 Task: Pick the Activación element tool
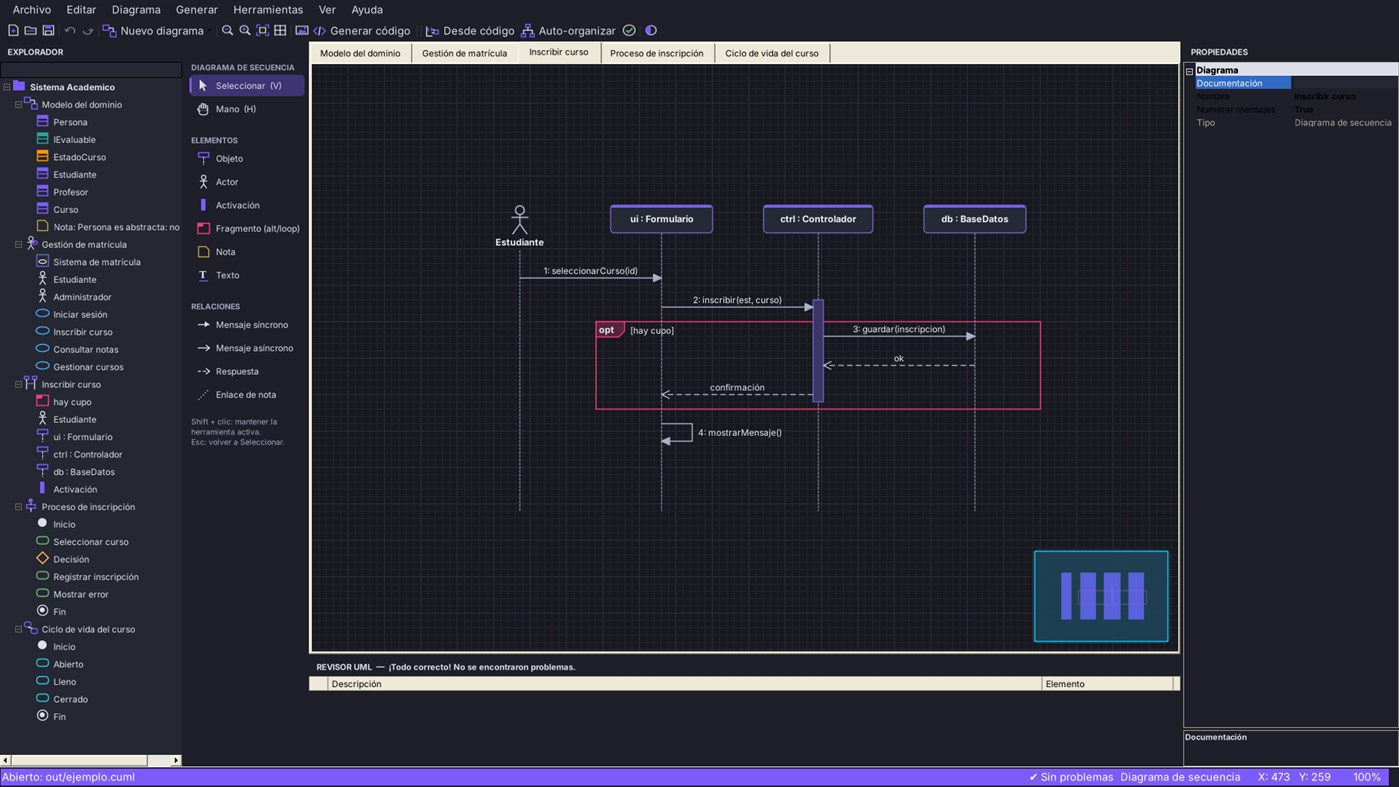[246, 205]
